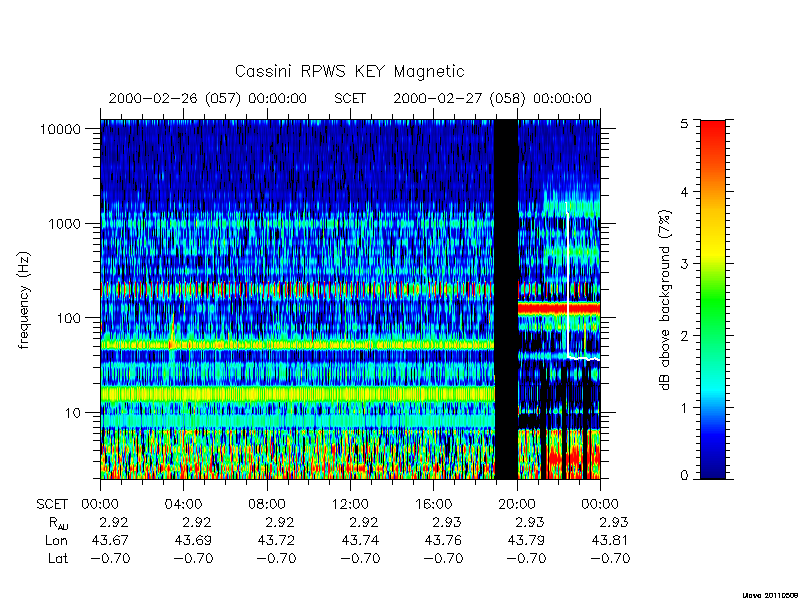800x600 pixels.
Task: Click the "12:00" time axis label
Action: pyautogui.click(x=350, y=505)
